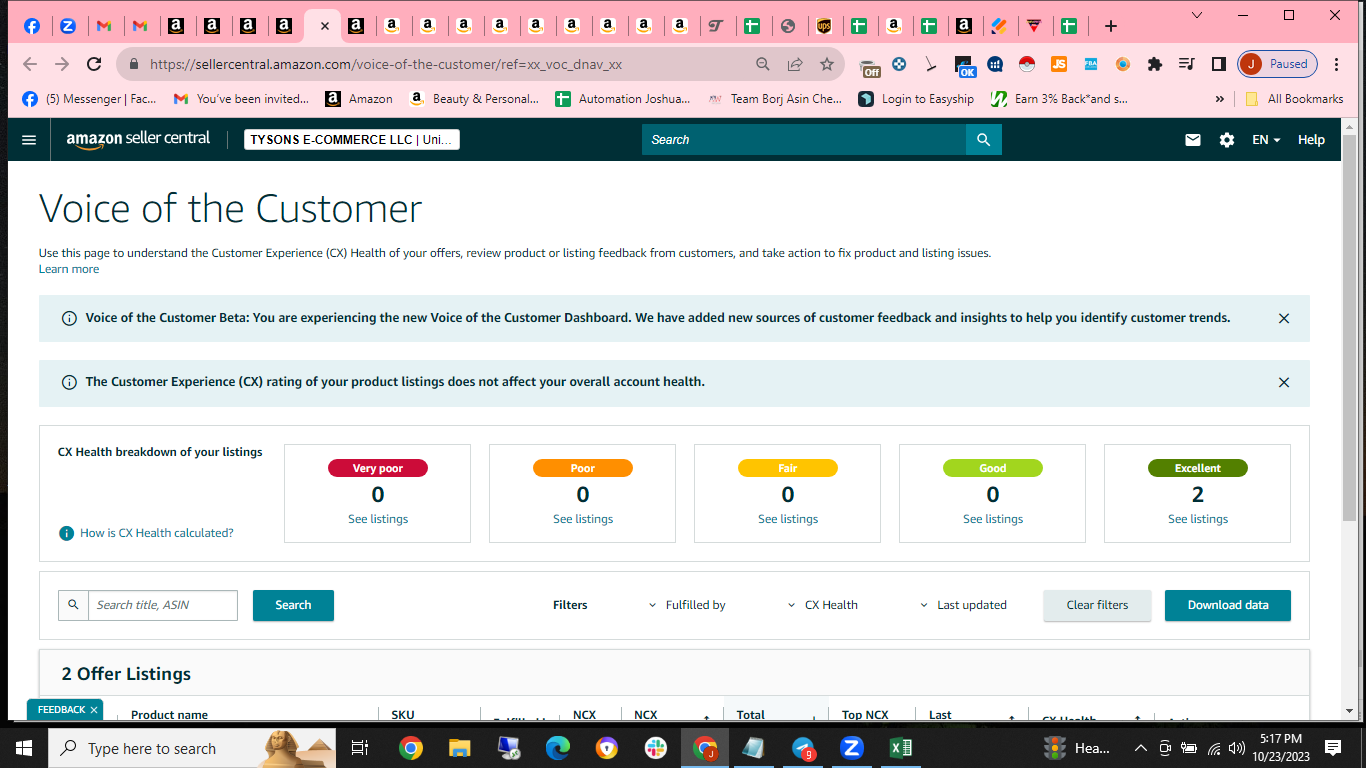Click the Search title, ASIN input field
Screen dimensions: 1366x768
point(163,605)
